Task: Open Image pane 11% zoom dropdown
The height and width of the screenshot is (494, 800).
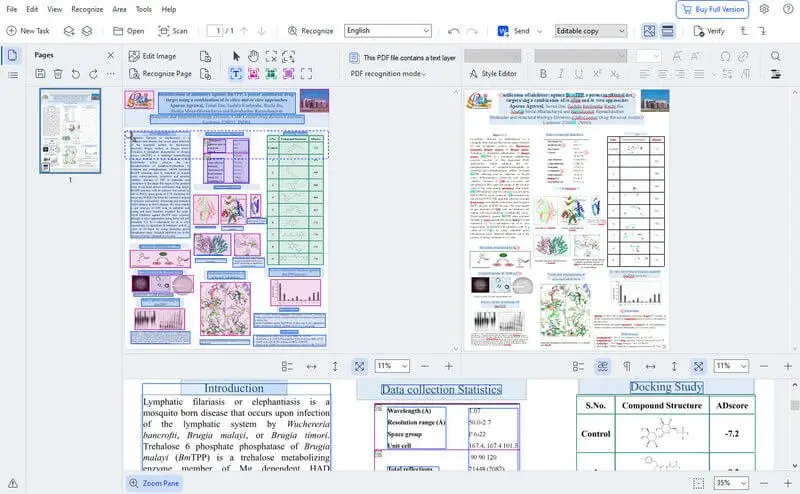Action: pos(392,366)
